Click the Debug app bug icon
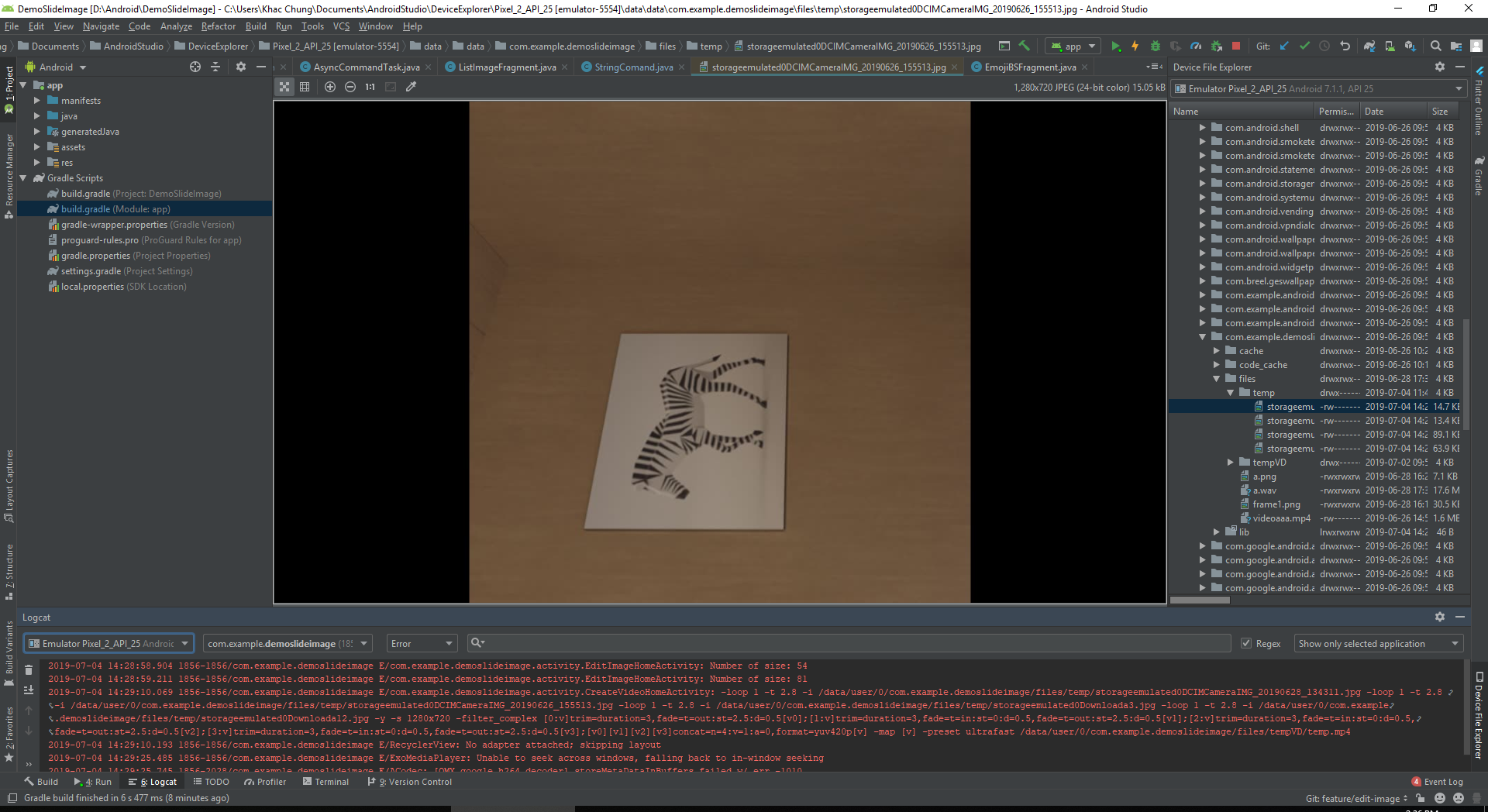The width and height of the screenshot is (1488, 812). (x=1155, y=46)
